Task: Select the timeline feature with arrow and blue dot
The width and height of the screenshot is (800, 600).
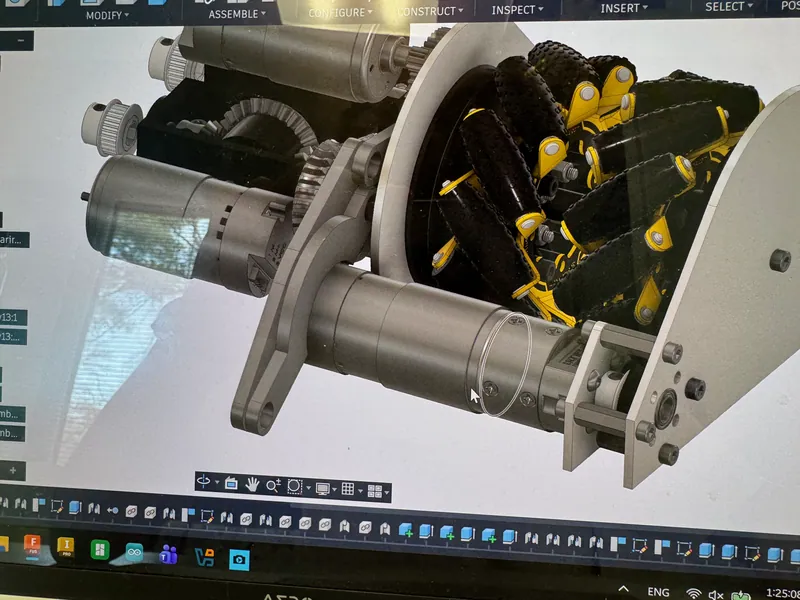Action: tap(112, 510)
